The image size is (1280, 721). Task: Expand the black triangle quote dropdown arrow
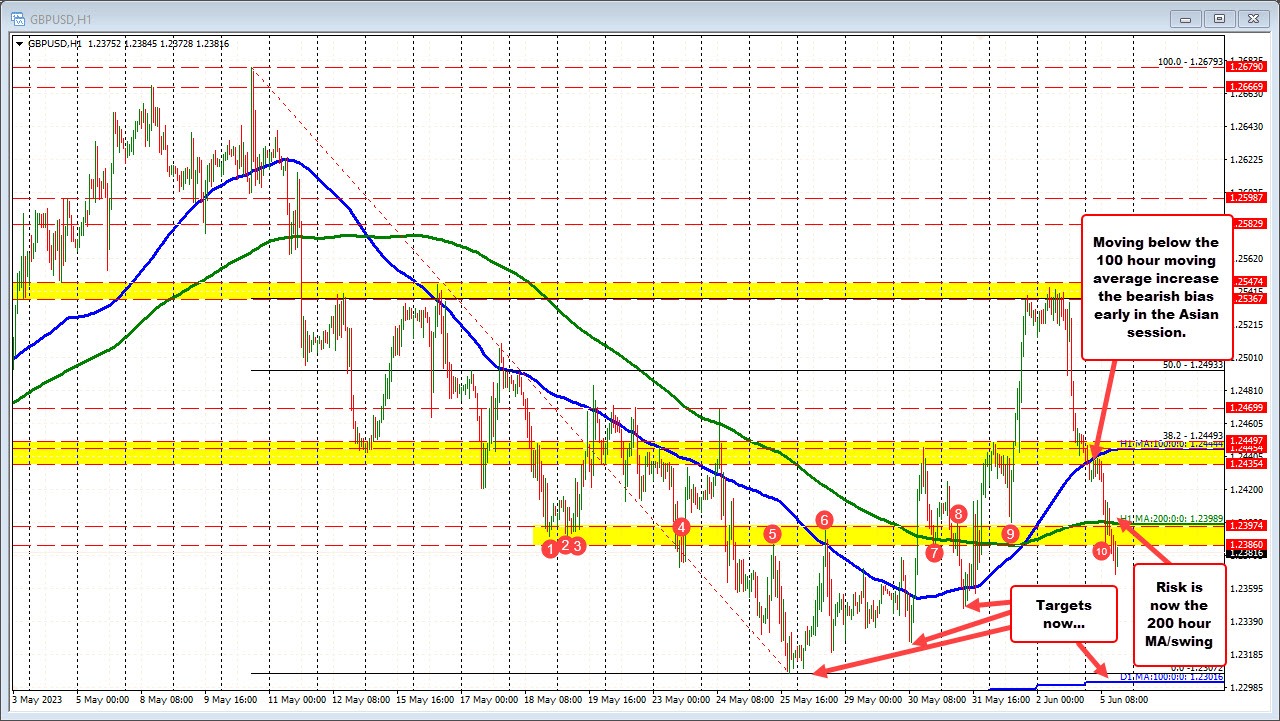pos(20,44)
